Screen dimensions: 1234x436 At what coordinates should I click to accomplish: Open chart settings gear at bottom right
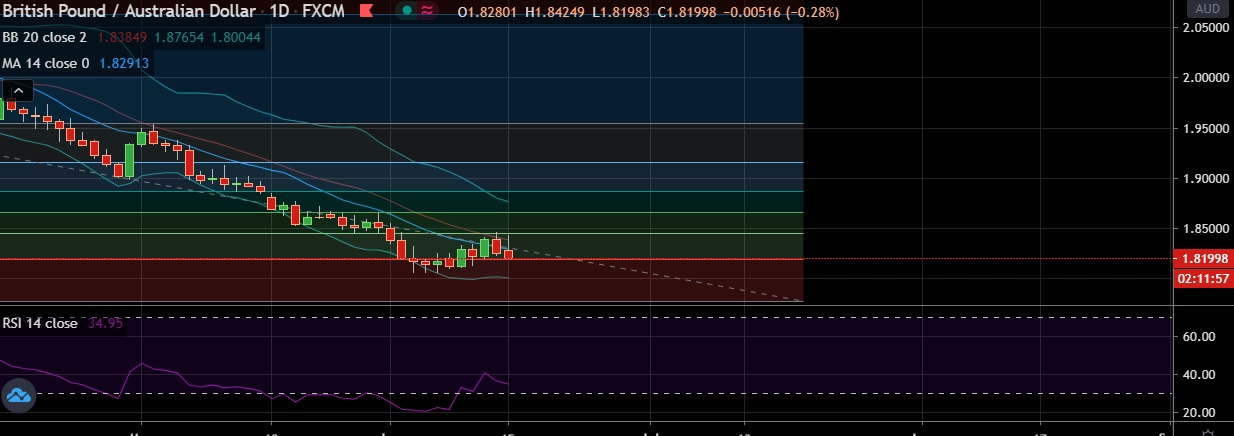(1208, 431)
